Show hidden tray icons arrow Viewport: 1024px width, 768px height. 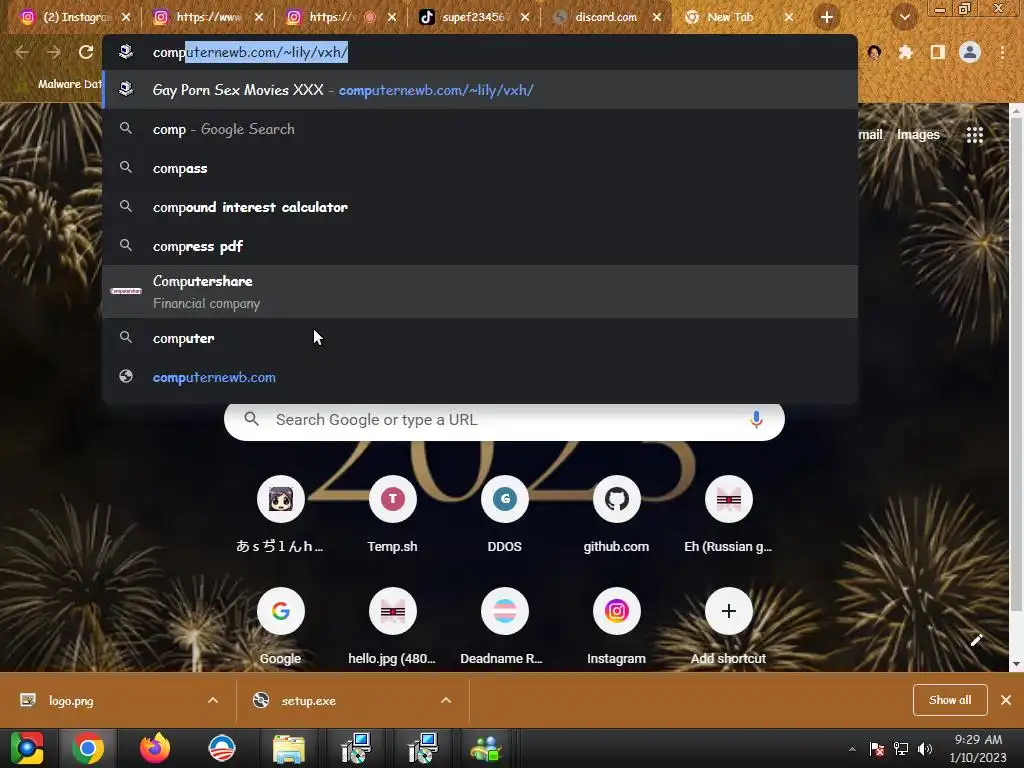point(852,749)
